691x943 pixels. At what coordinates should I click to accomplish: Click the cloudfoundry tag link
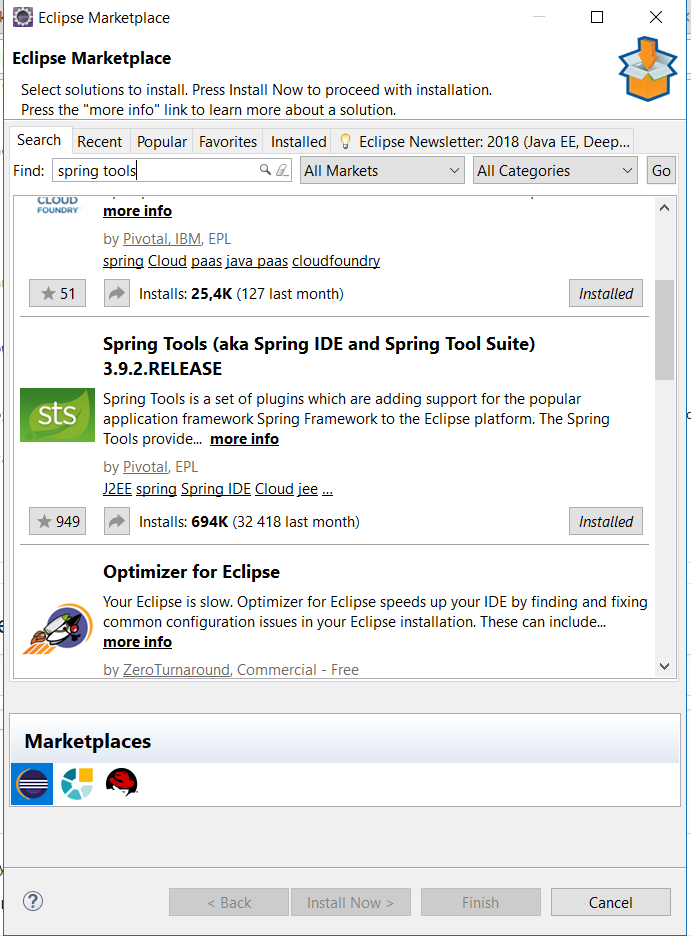click(x=336, y=261)
